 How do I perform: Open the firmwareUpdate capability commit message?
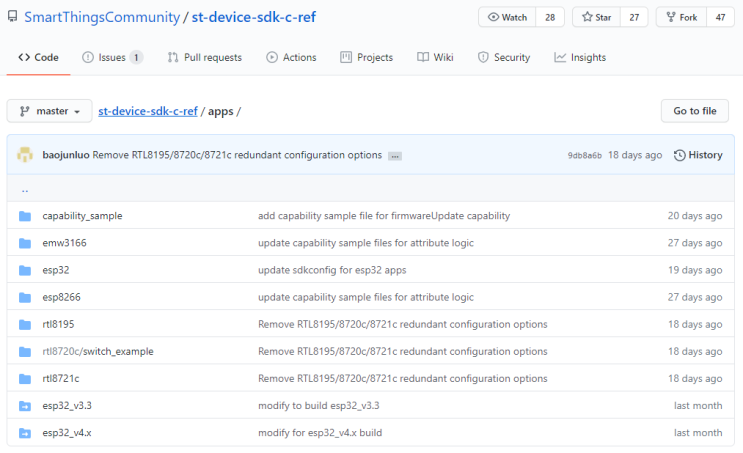tap(384, 216)
